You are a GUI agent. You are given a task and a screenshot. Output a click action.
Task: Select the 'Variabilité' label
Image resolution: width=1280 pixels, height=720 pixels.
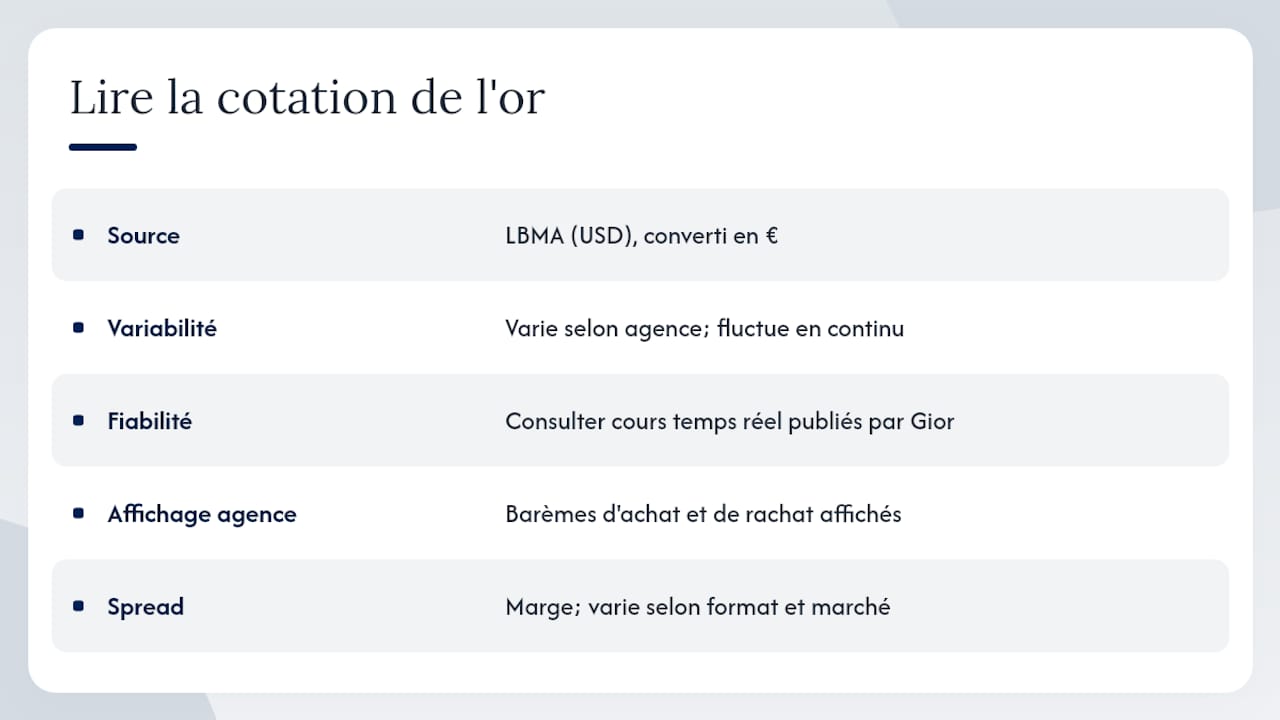(162, 328)
